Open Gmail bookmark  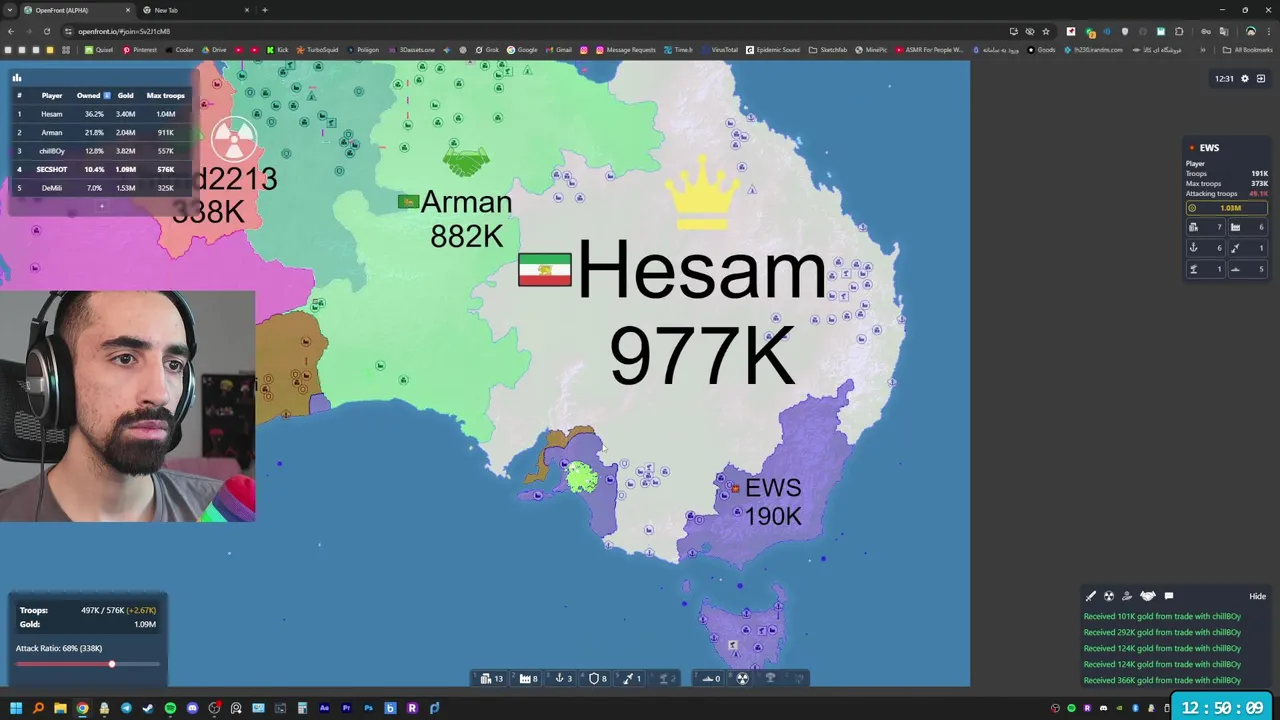(559, 50)
